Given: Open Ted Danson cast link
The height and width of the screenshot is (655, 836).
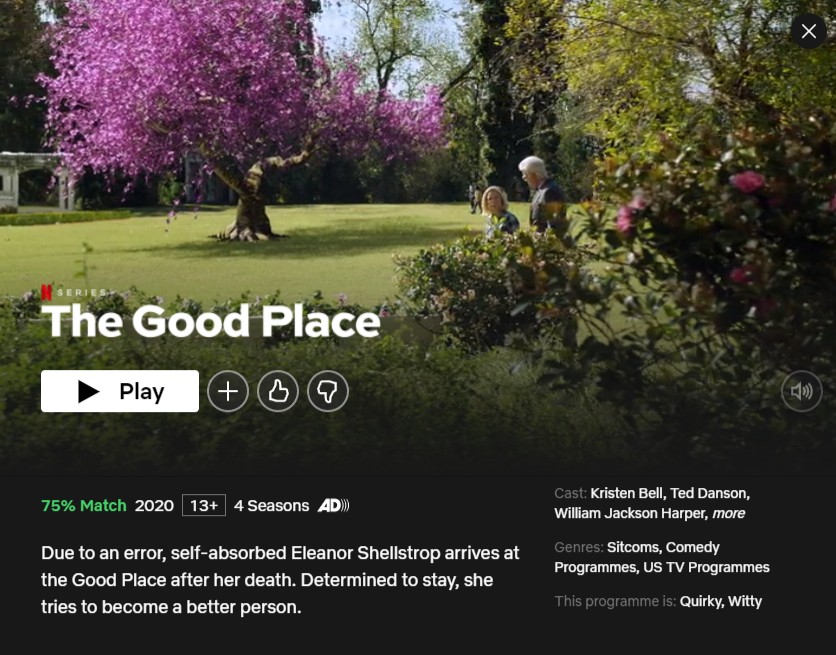Looking at the screenshot, I should pos(709,493).
